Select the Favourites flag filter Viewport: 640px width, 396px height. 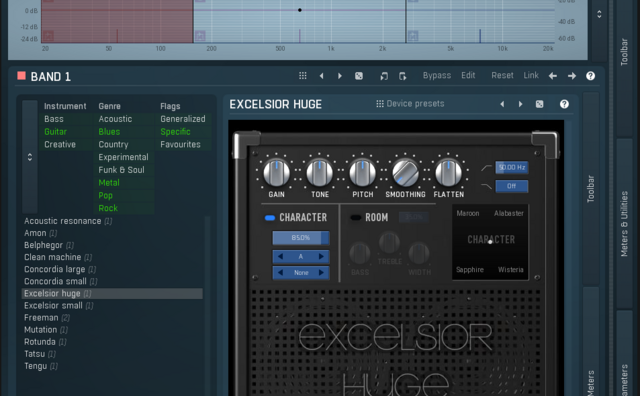[180, 144]
